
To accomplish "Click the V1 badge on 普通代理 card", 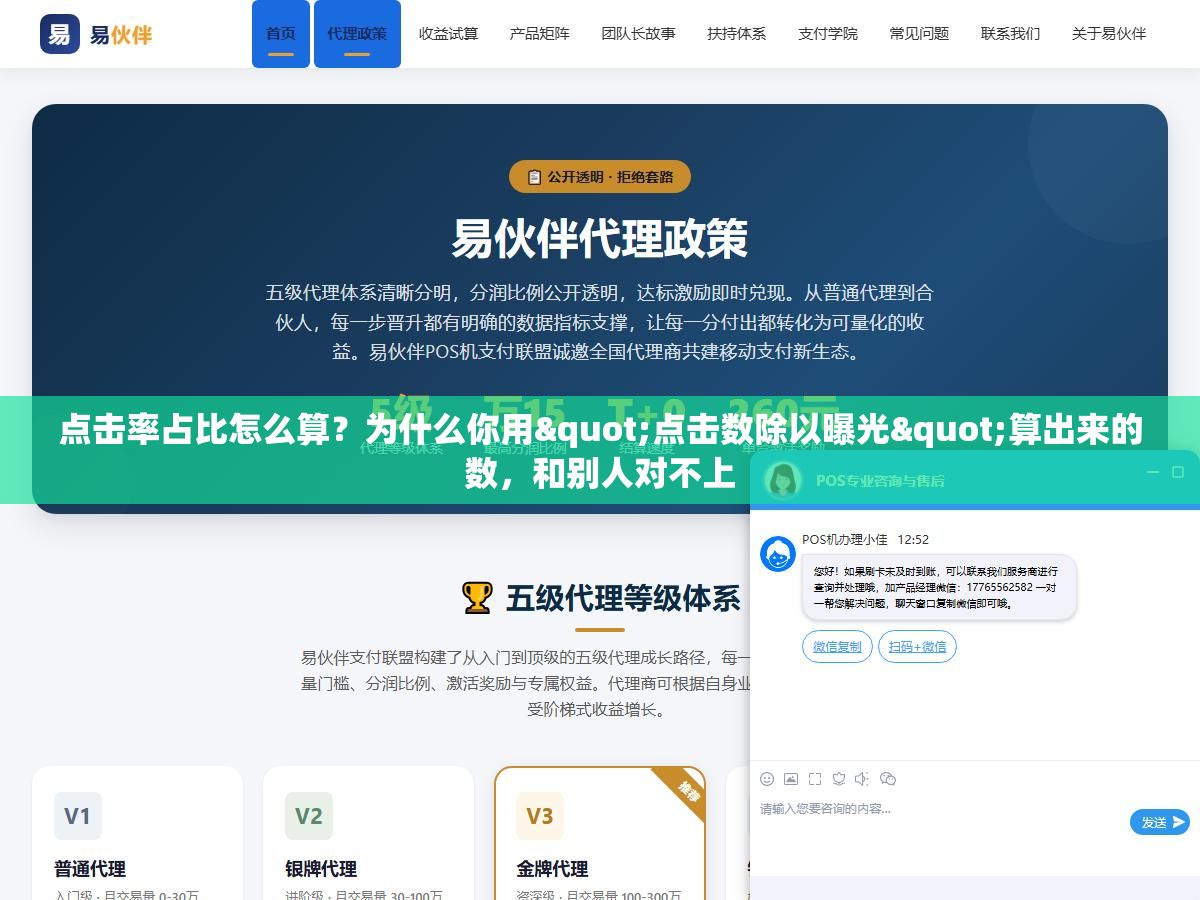I will coord(78,816).
